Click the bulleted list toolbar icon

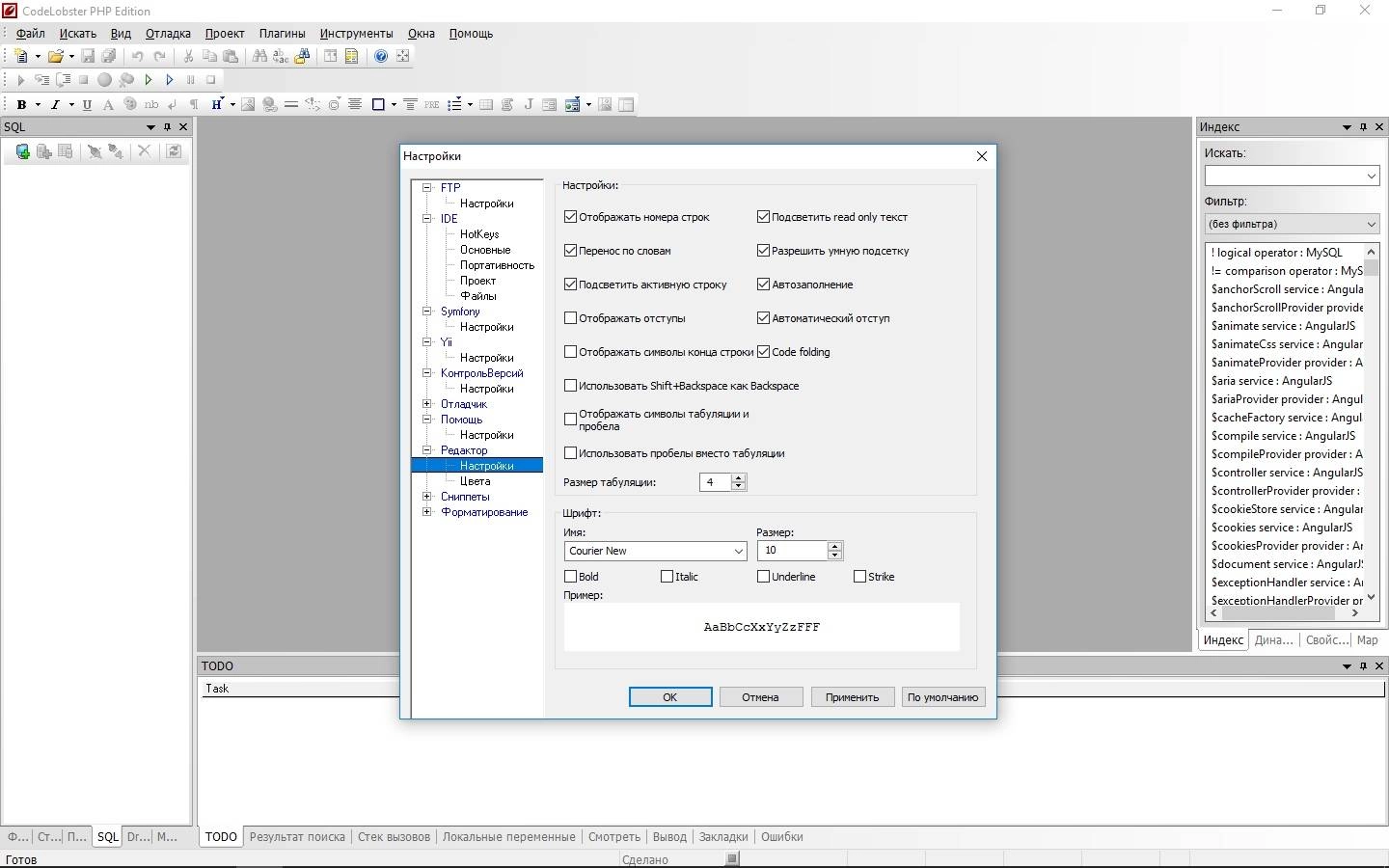pyautogui.click(x=454, y=104)
